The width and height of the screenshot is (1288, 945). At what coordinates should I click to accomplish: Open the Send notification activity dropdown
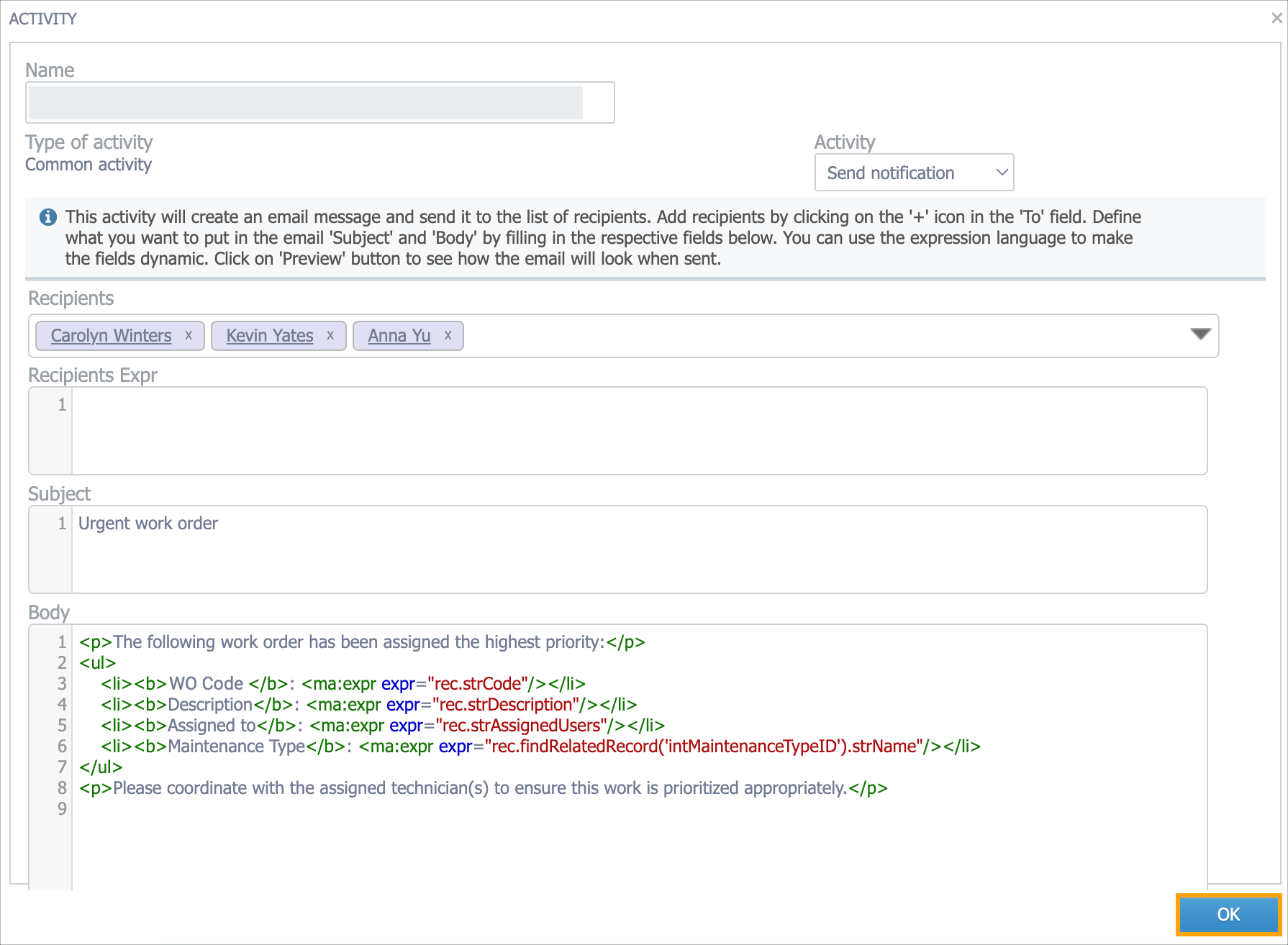click(x=914, y=173)
